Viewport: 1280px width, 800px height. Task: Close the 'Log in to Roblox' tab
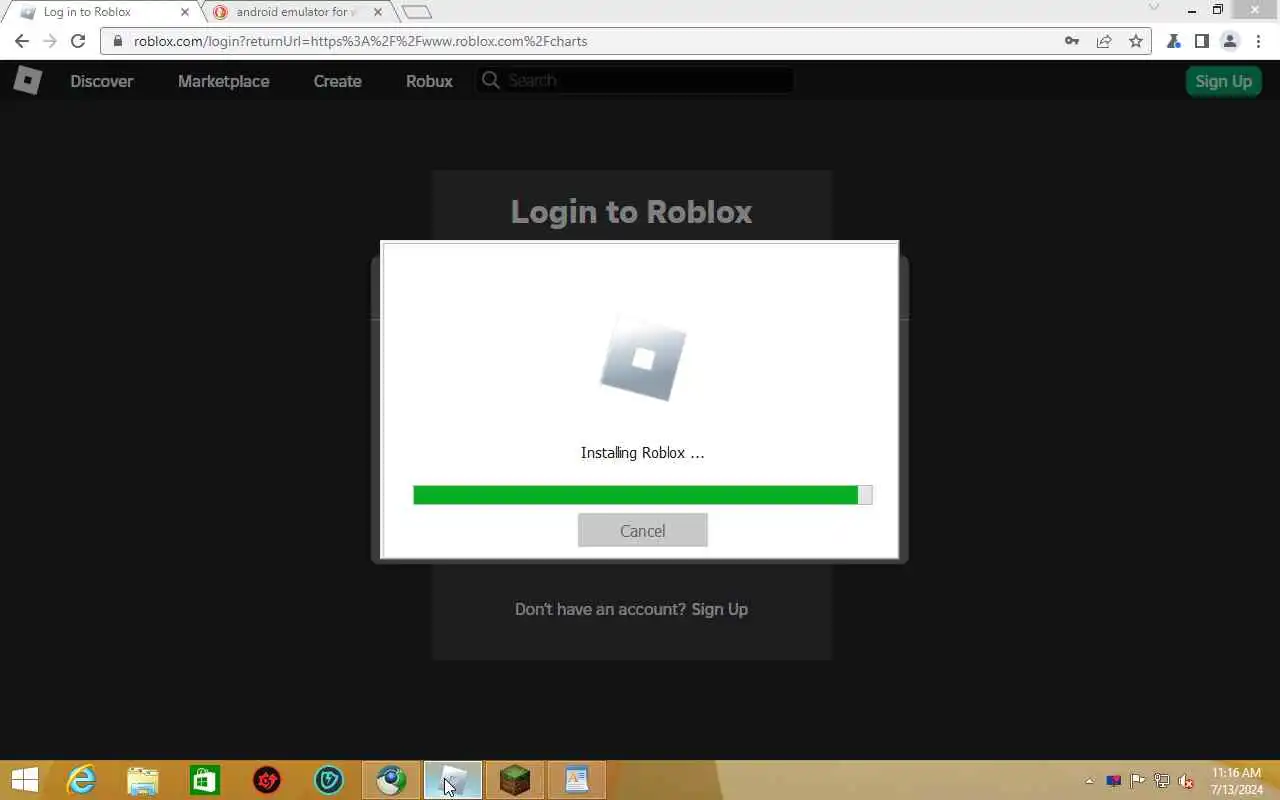pos(185,12)
